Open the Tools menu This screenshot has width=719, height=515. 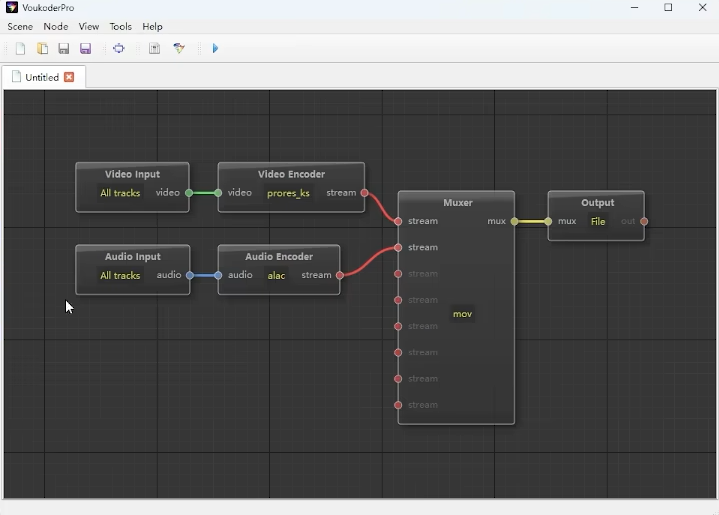click(x=120, y=27)
